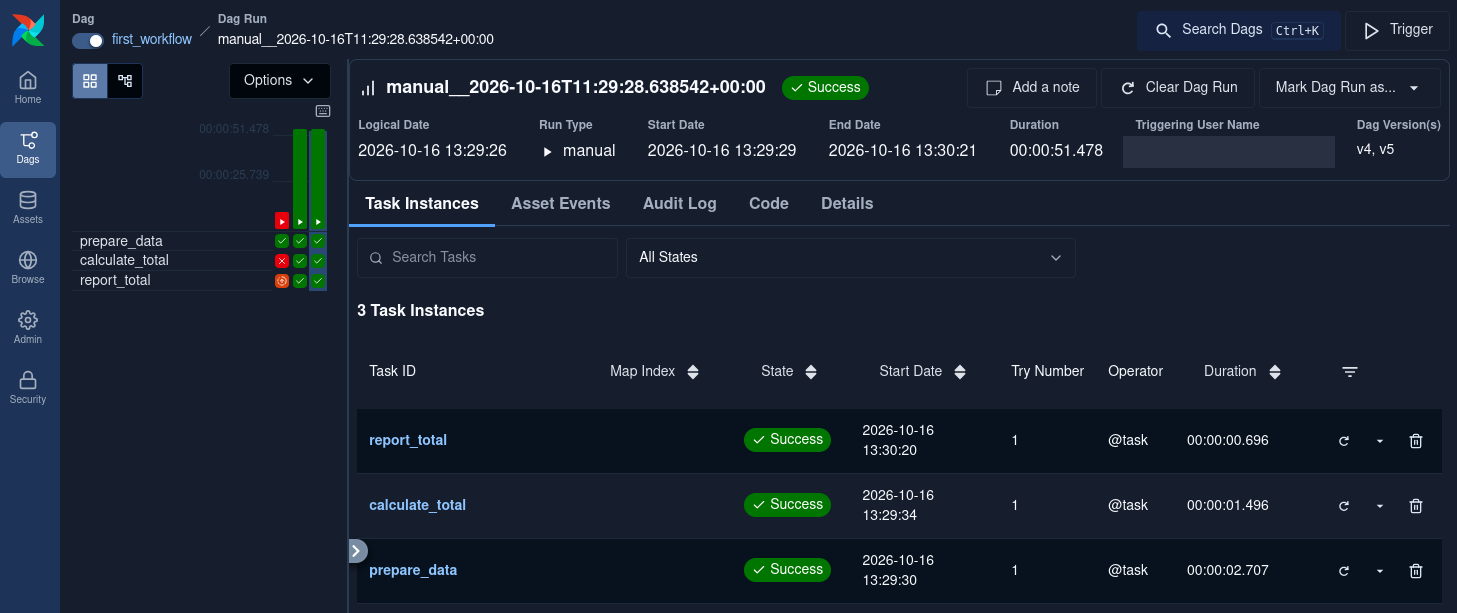Screen dimensions: 1457x613
Task: Clear the calculate_total task instance
Action: [x=1344, y=506]
